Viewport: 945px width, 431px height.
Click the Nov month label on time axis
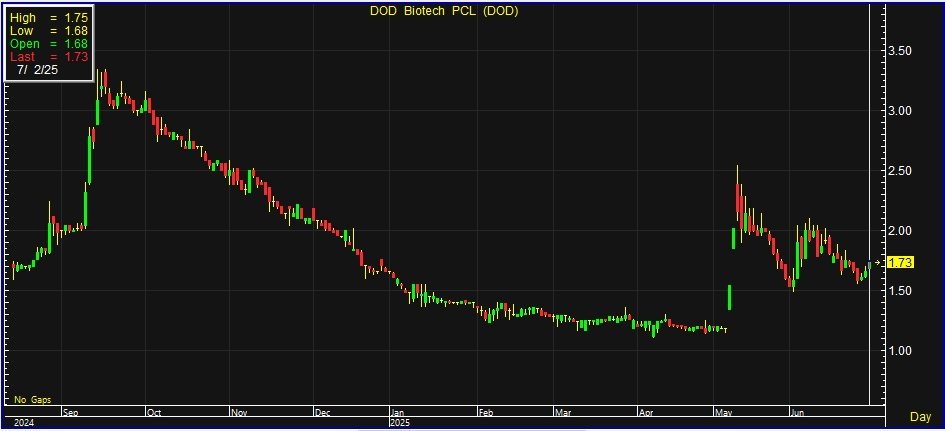239,413
